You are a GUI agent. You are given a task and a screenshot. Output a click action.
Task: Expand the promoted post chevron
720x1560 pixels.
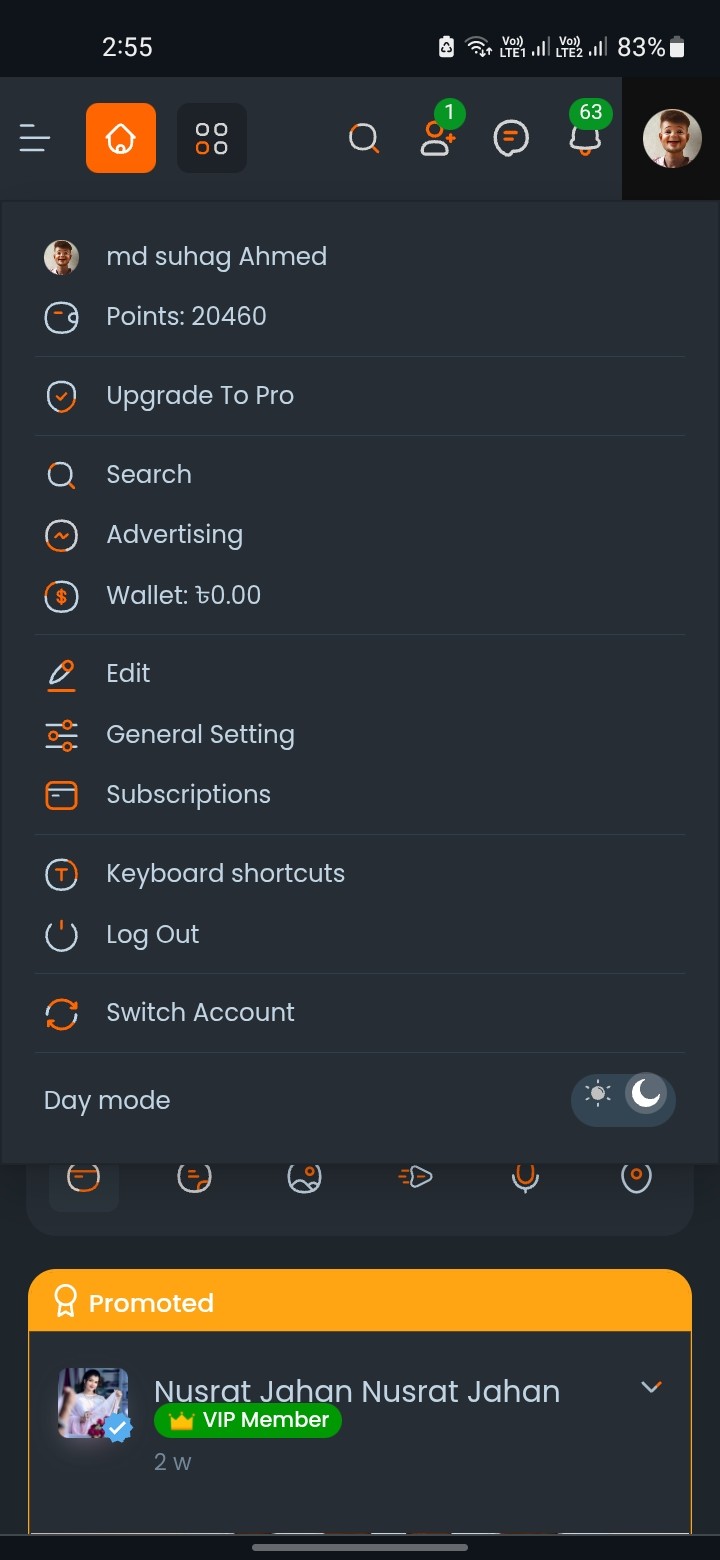tap(651, 1387)
